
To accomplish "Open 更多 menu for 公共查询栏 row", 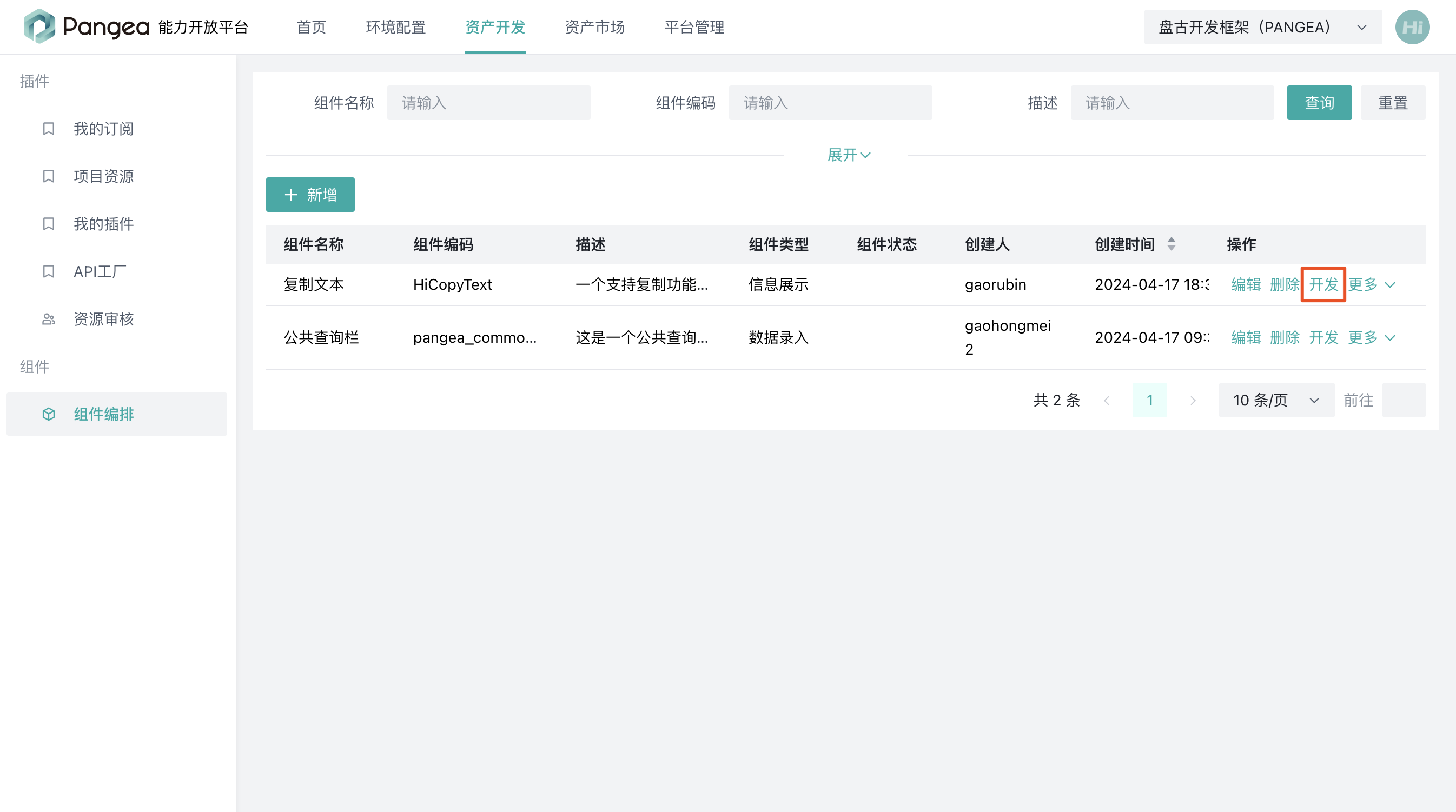I will [x=1371, y=337].
